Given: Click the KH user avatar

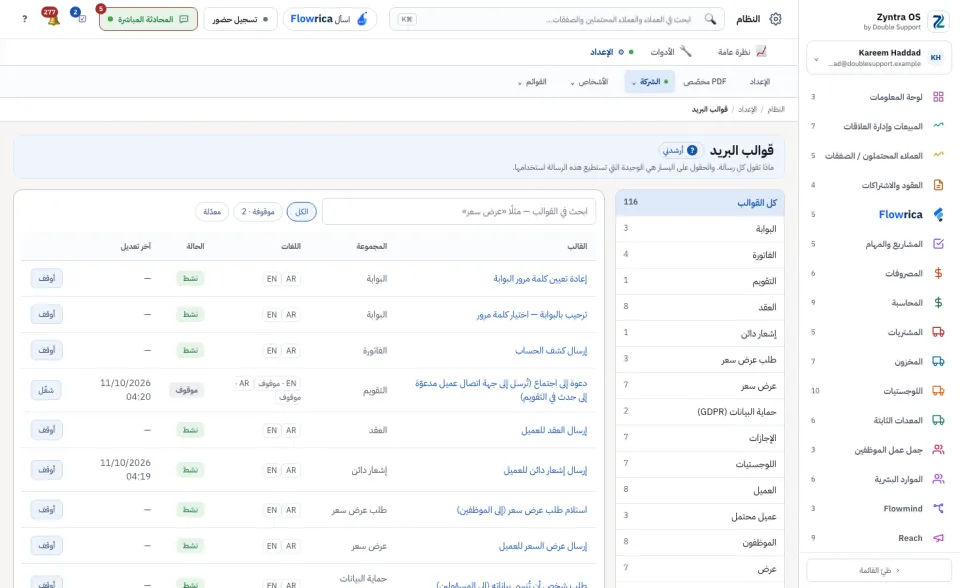Looking at the screenshot, I should coord(936,58).
